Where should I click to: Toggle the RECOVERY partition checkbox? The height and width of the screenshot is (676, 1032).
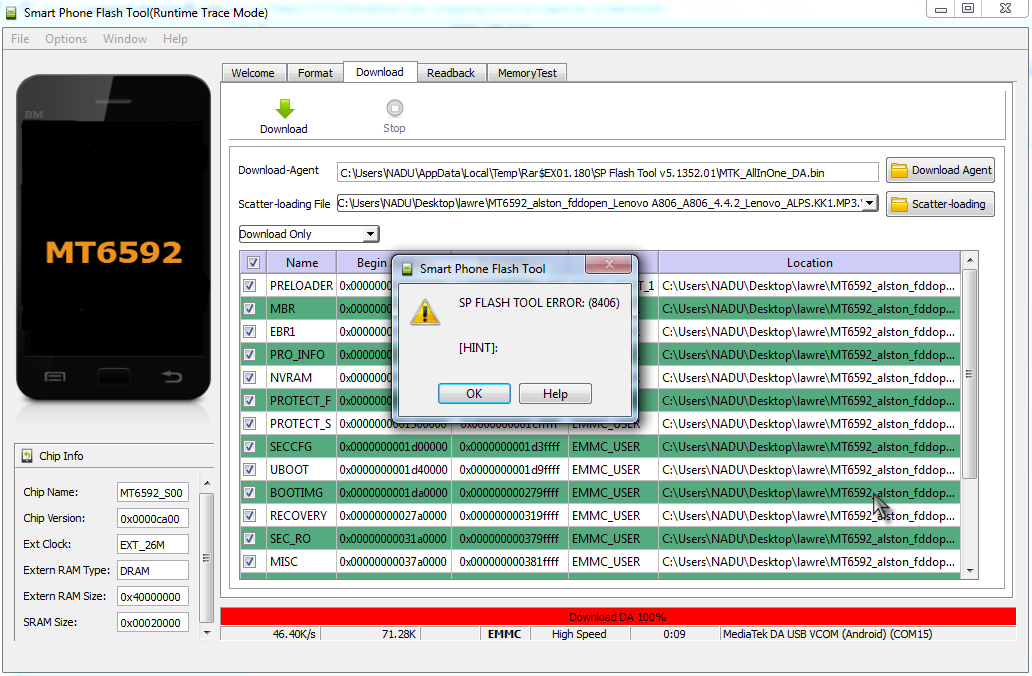(x=250, y=516)
